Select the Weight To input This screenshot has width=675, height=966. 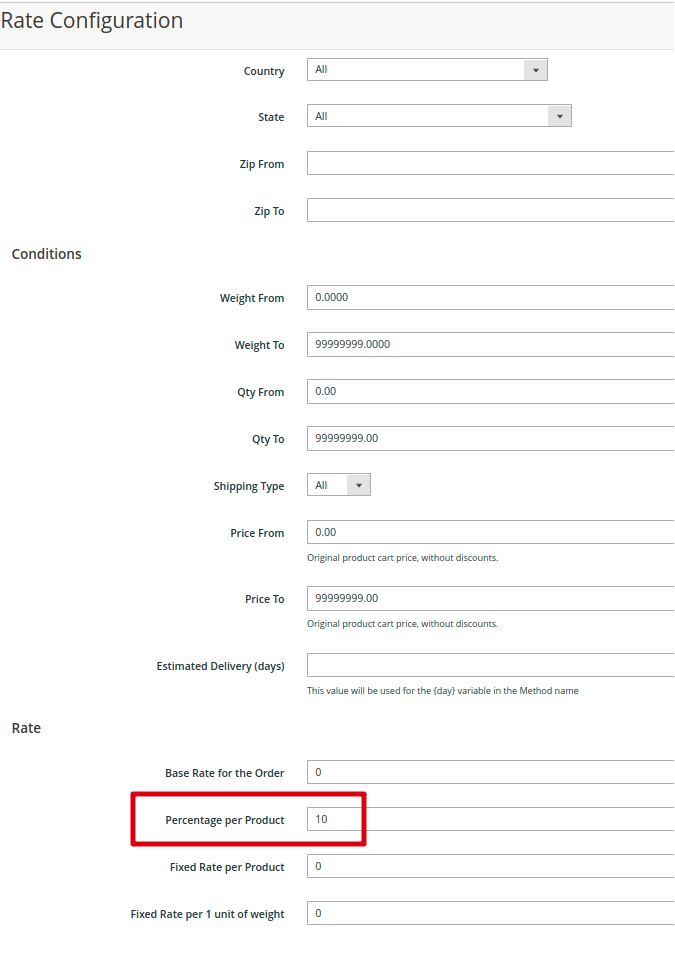[x=490, y=344]
